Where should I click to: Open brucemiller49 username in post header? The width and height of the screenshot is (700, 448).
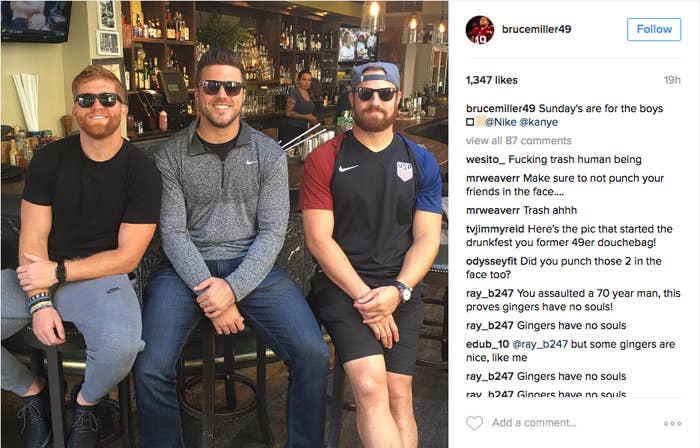(x=537, y=29)
